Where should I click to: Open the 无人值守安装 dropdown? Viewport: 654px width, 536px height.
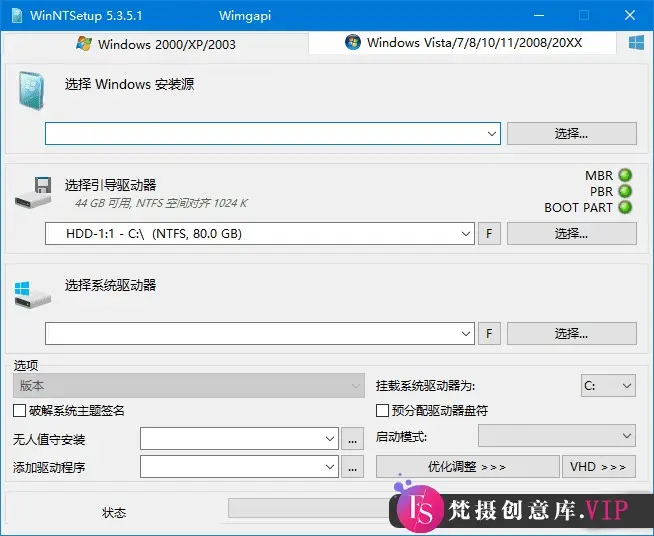(x=239, y=438)
